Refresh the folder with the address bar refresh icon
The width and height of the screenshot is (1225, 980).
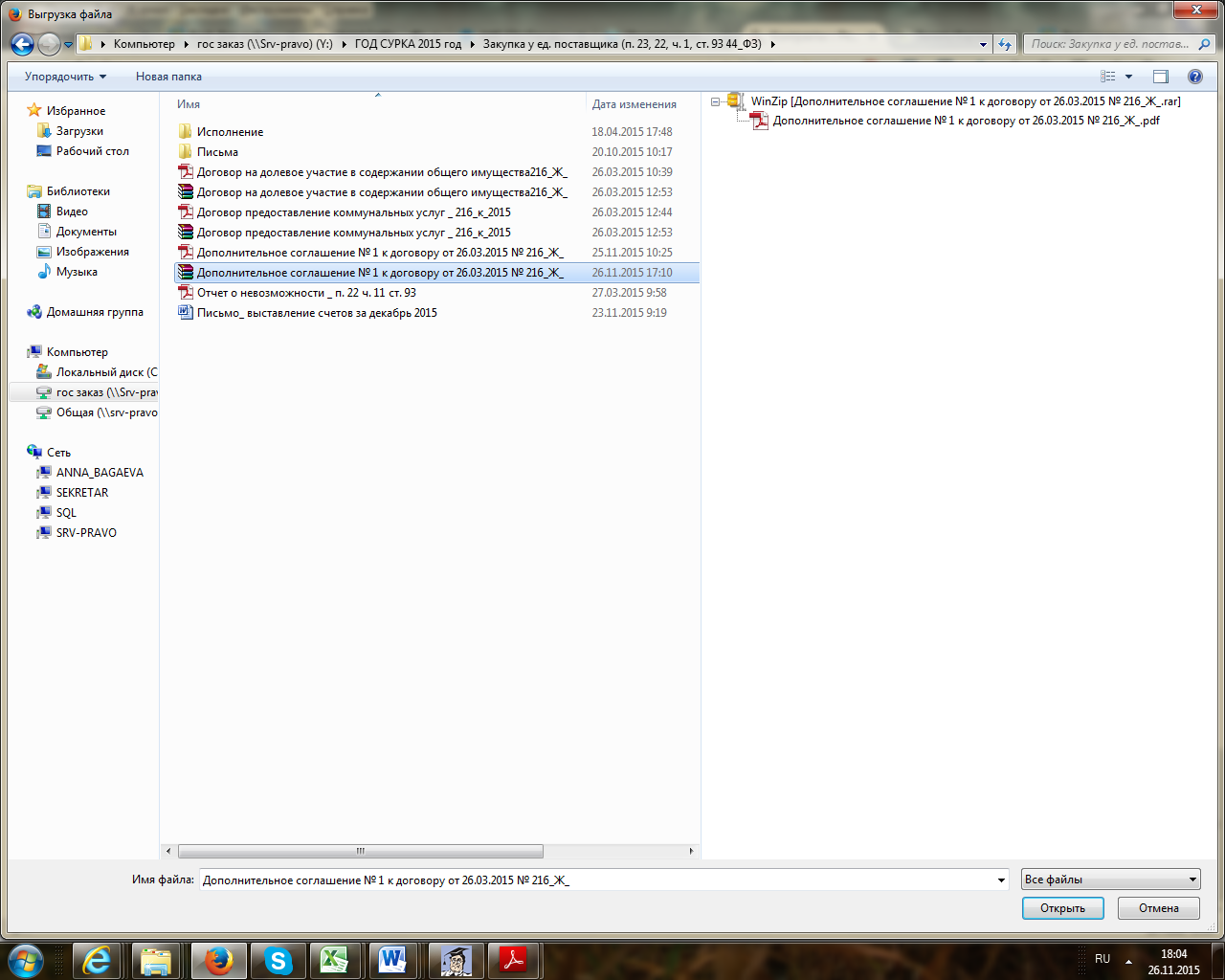pos(1005,44)
